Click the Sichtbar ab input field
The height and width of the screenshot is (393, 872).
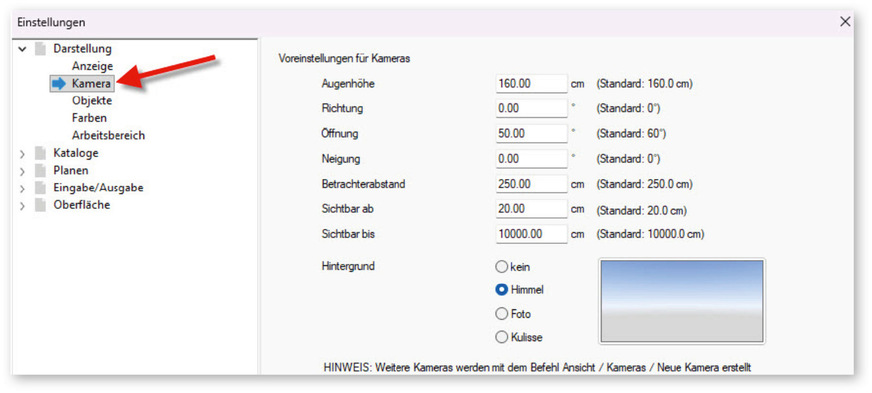(x=531, y=209)
